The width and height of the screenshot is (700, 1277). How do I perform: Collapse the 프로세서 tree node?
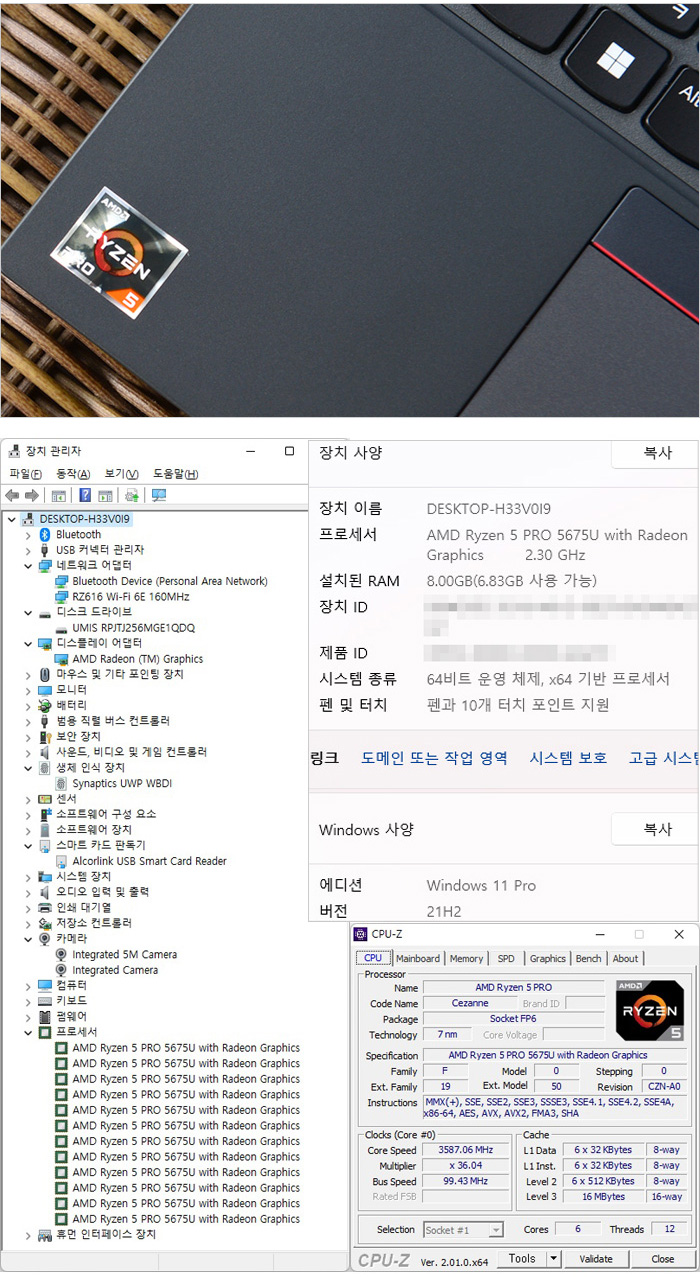(x=28, y=1032)
